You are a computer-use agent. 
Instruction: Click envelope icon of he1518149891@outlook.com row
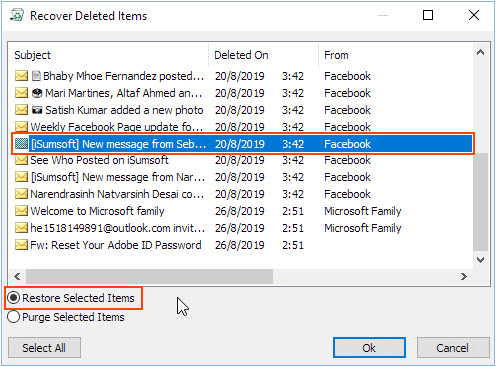coord(22,228)
